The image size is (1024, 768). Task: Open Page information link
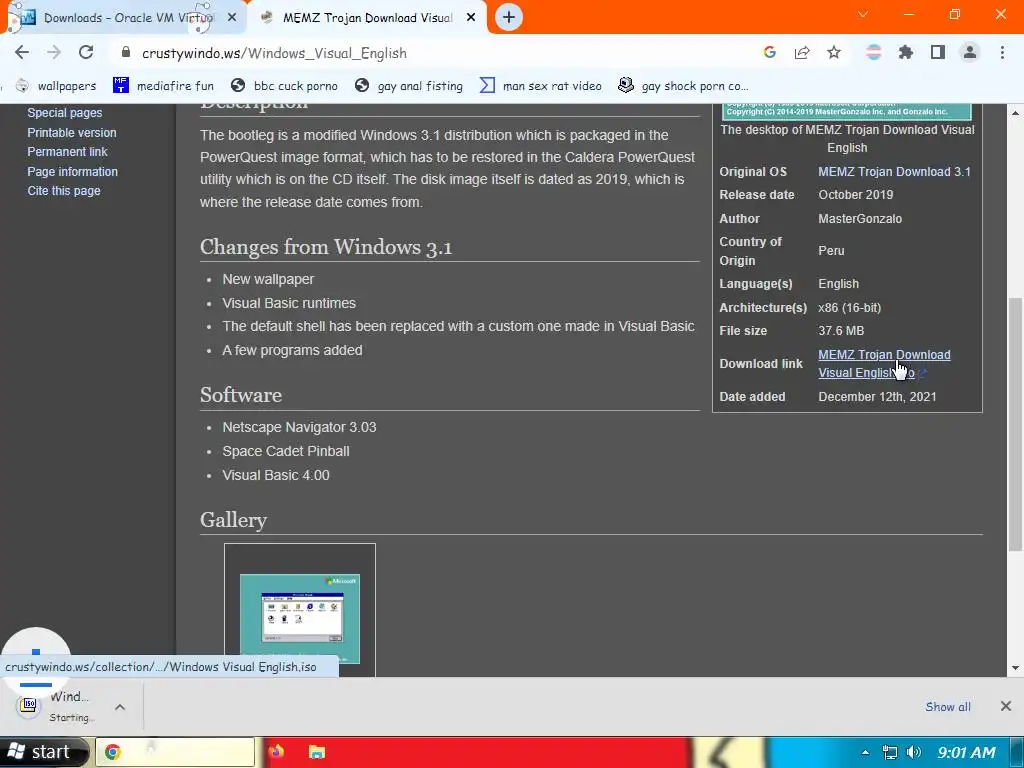point(72,172)
